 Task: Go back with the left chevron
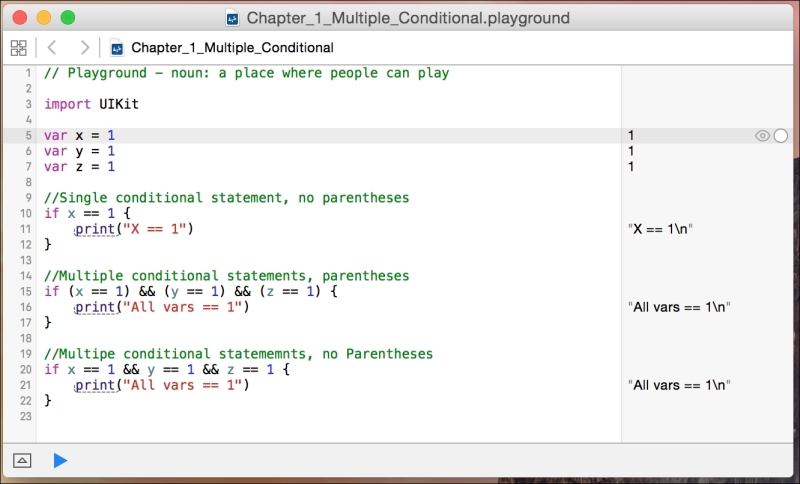(52, 48)
